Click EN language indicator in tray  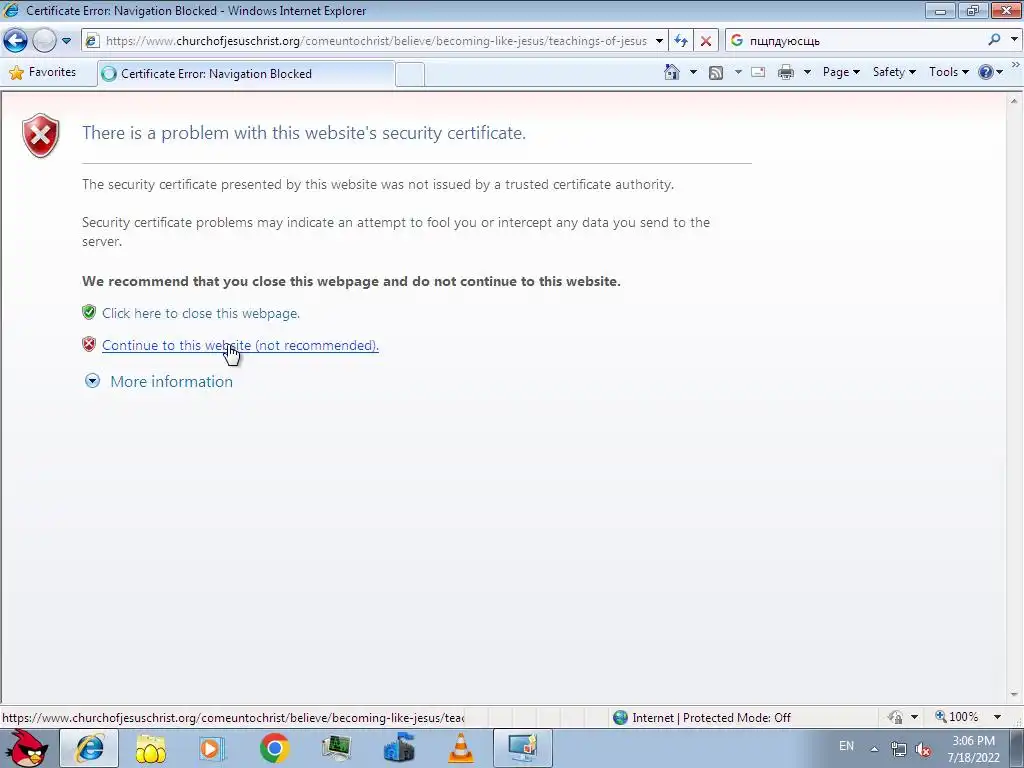(846, 746)
